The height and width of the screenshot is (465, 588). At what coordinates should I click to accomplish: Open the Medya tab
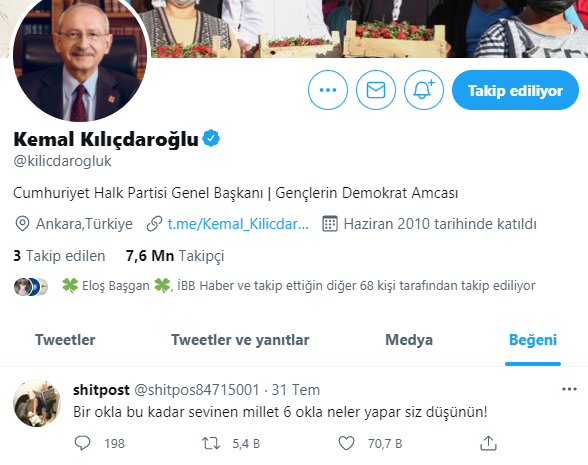click(x=409, y=340)
